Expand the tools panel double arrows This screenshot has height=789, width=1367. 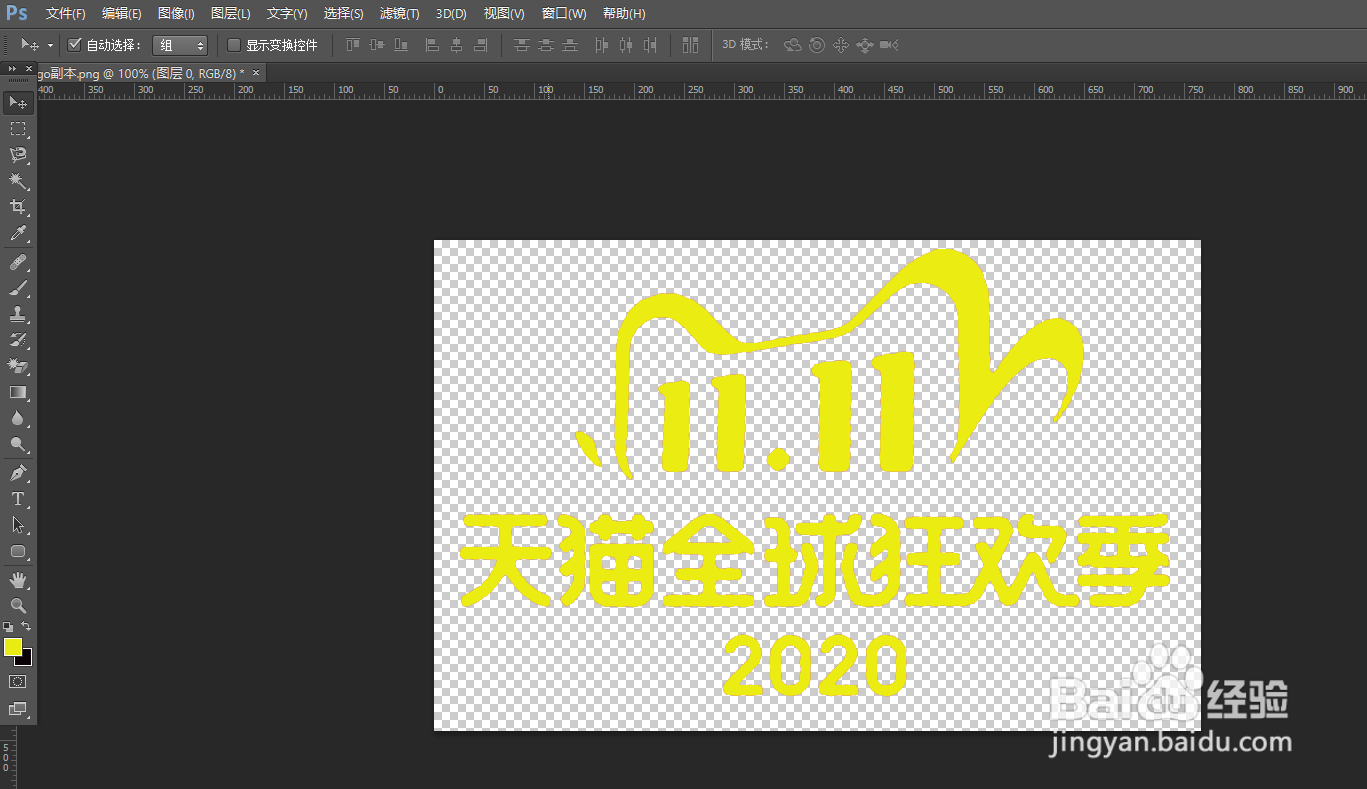point(12,68)
